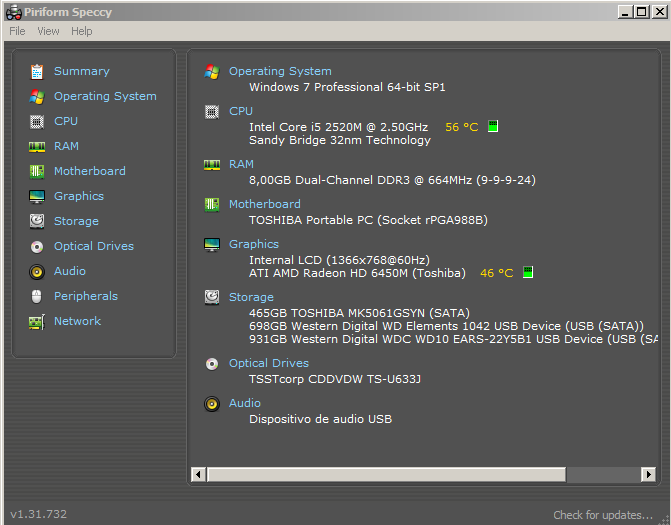
Task: Click the green graphics temperature indicator icon
Action: click(x=528, y=272)
